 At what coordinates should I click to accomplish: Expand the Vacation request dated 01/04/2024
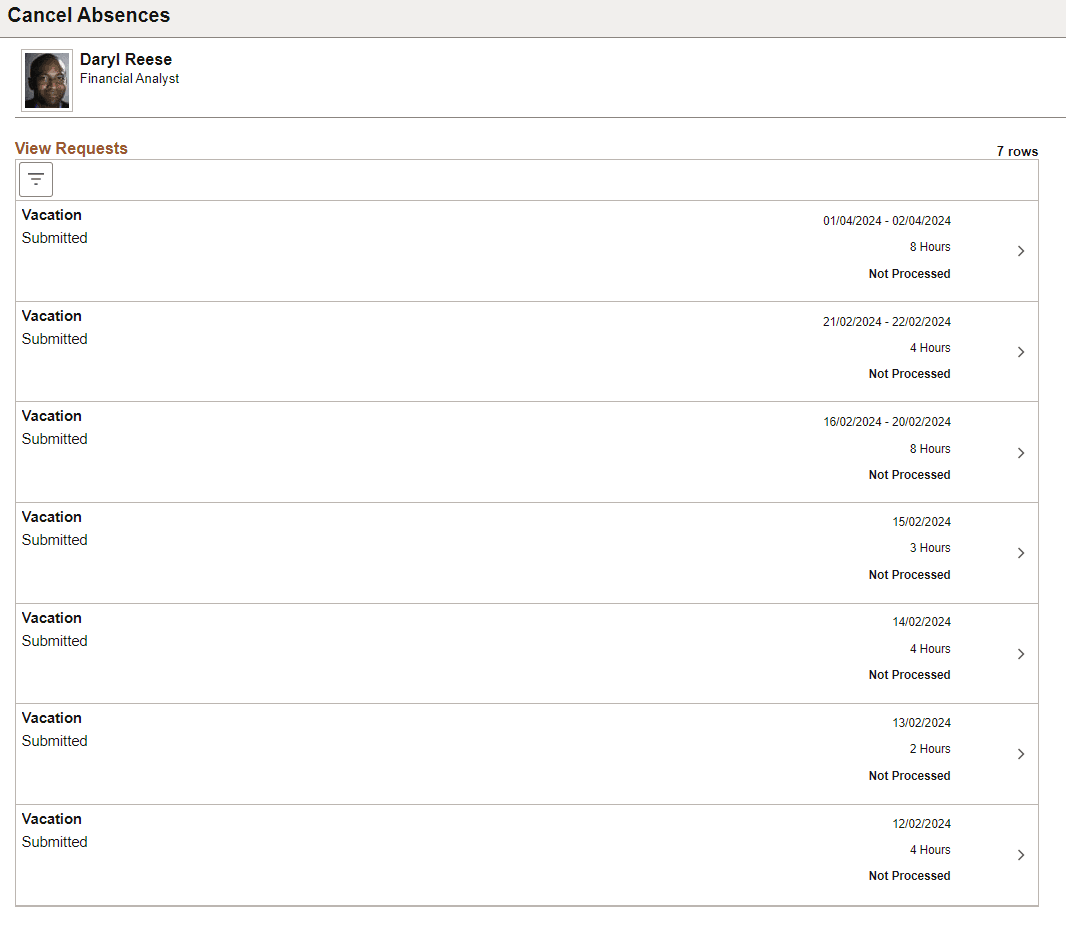(1020, 250)
